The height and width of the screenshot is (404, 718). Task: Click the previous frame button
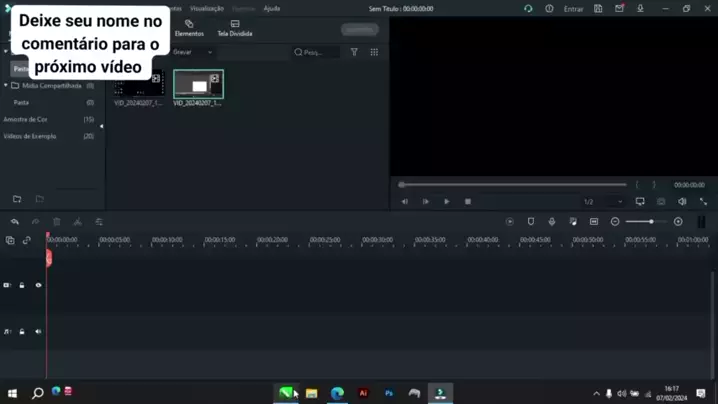click(404, 202)
